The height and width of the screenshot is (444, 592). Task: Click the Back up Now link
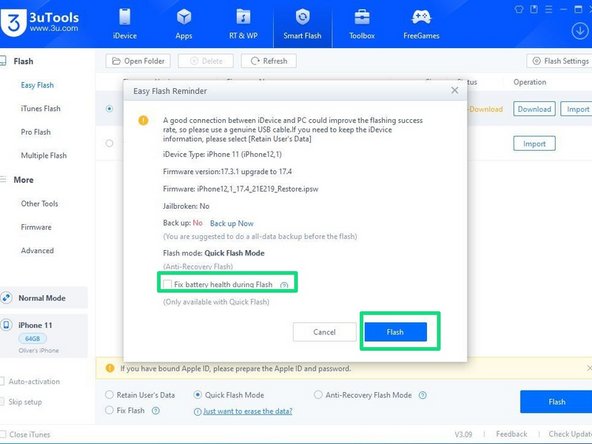tap(231, 223)
